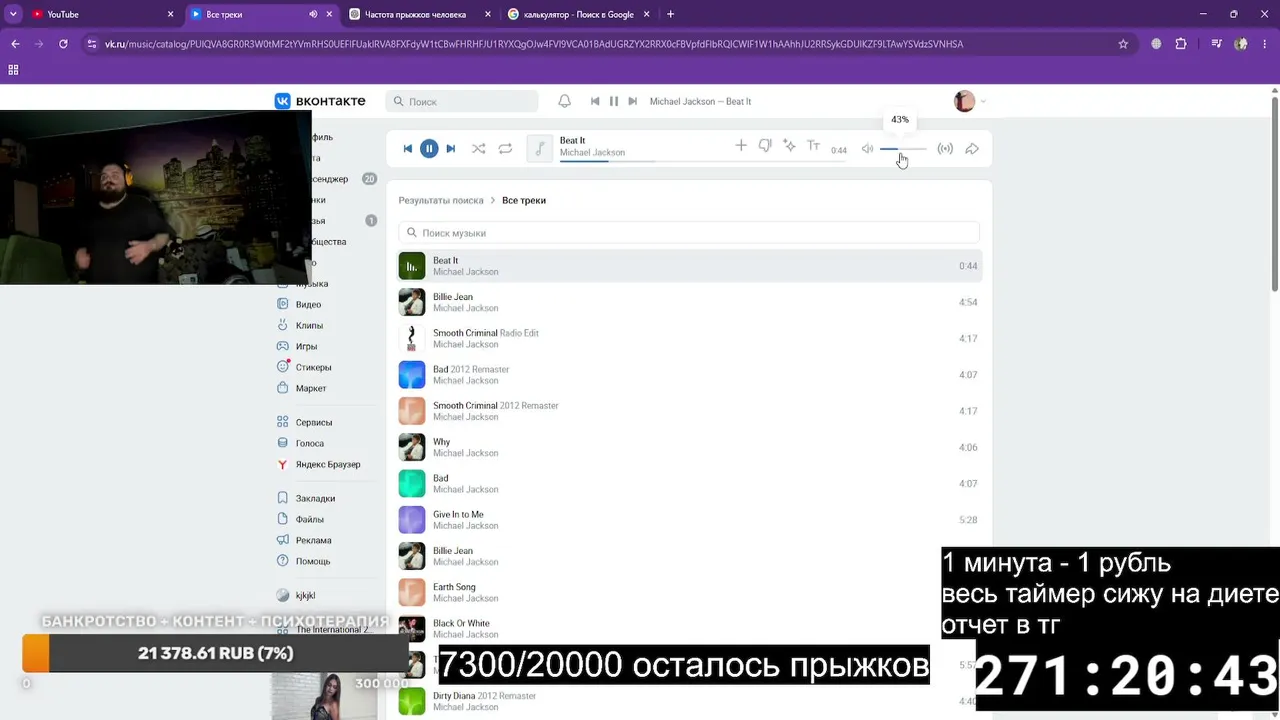Toggle shuffle mode in the player

coord(479,149)
